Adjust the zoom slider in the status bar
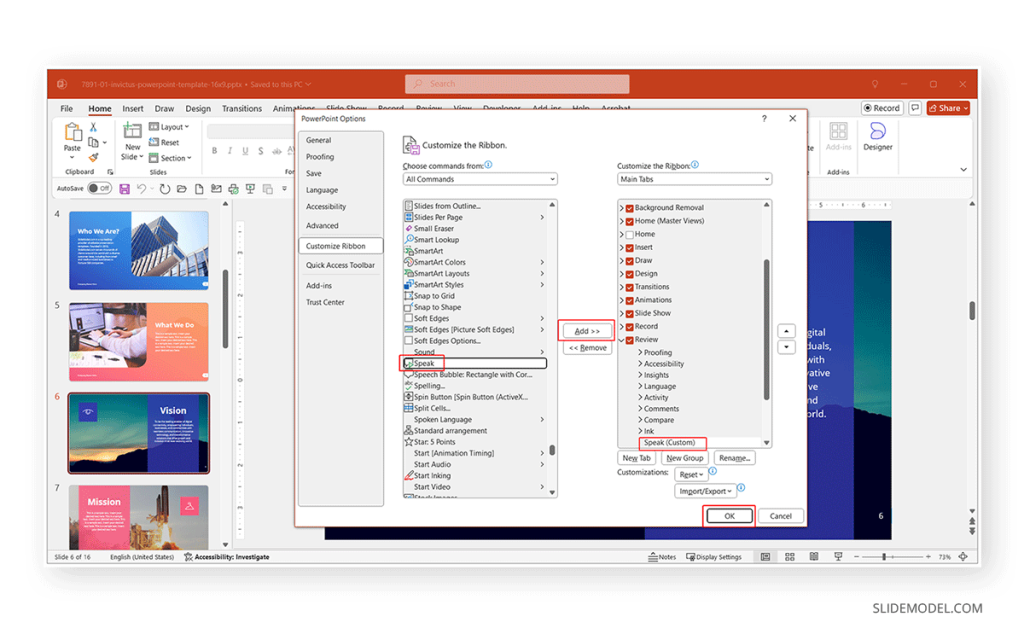Viewport: 1024px width, 634px height. pos(884,557)
